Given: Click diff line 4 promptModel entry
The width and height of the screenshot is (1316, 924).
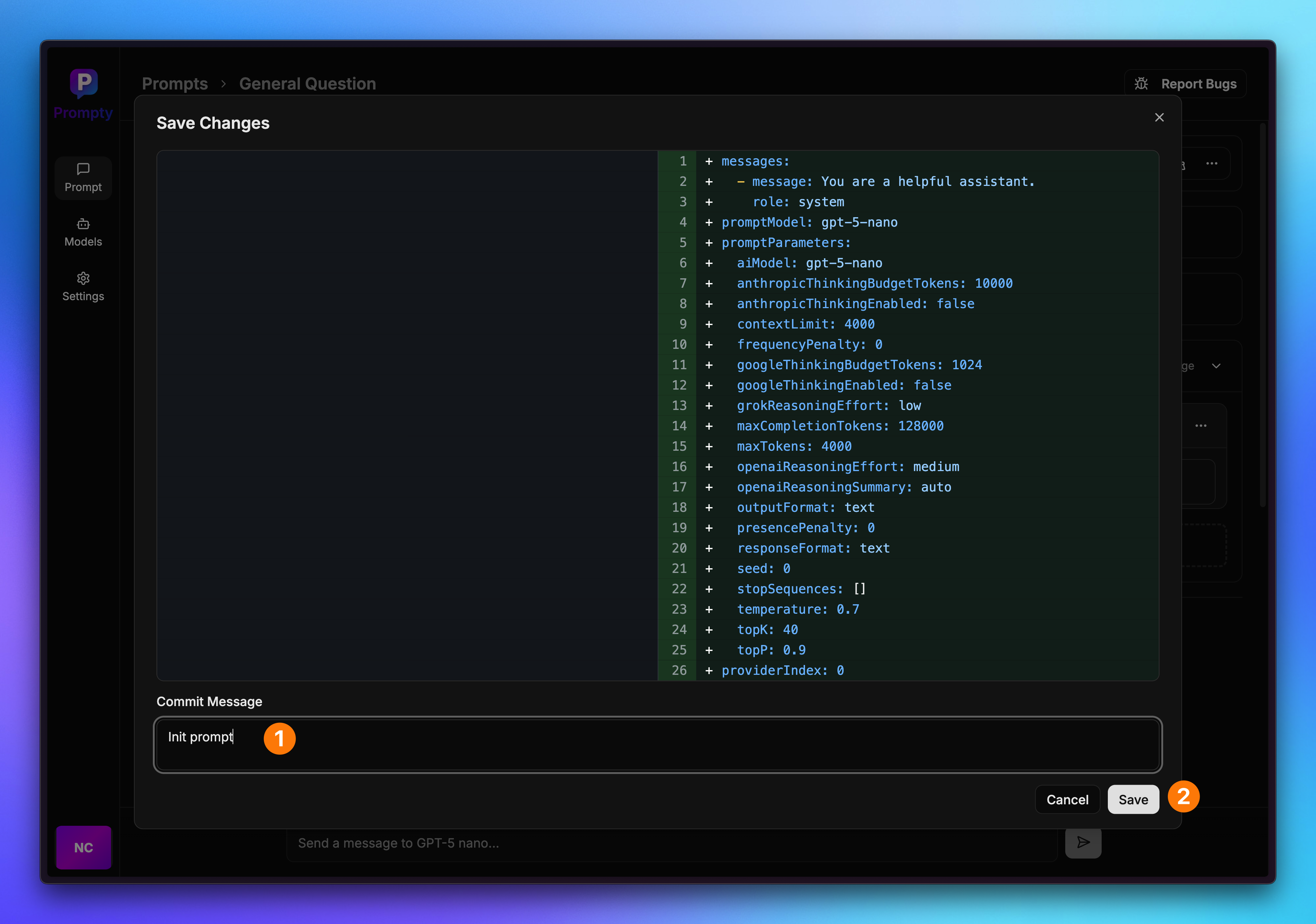Looking at the screenshot, I should tap(809, 222).
